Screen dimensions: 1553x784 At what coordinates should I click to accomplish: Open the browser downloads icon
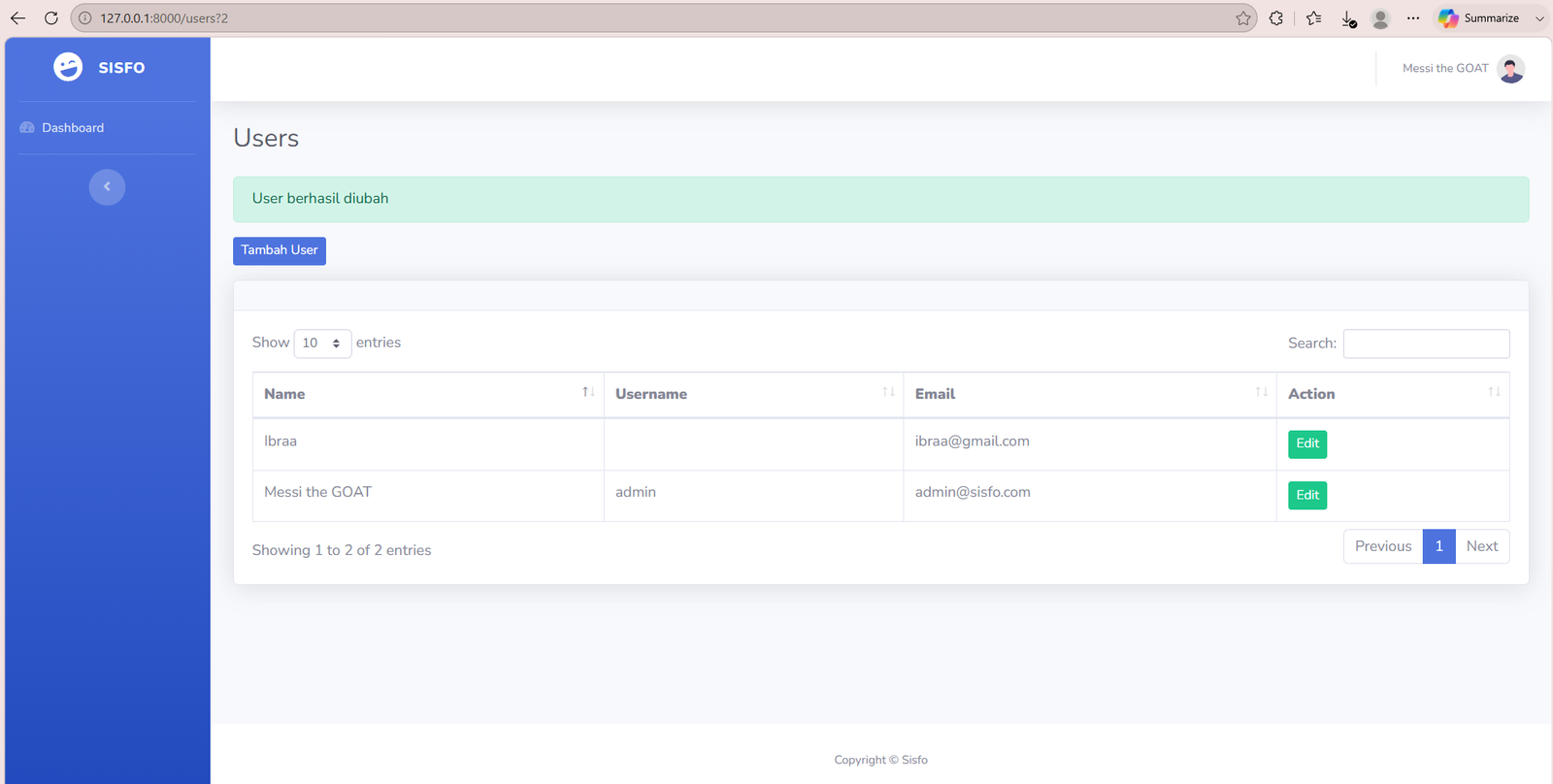(1348, 18)
